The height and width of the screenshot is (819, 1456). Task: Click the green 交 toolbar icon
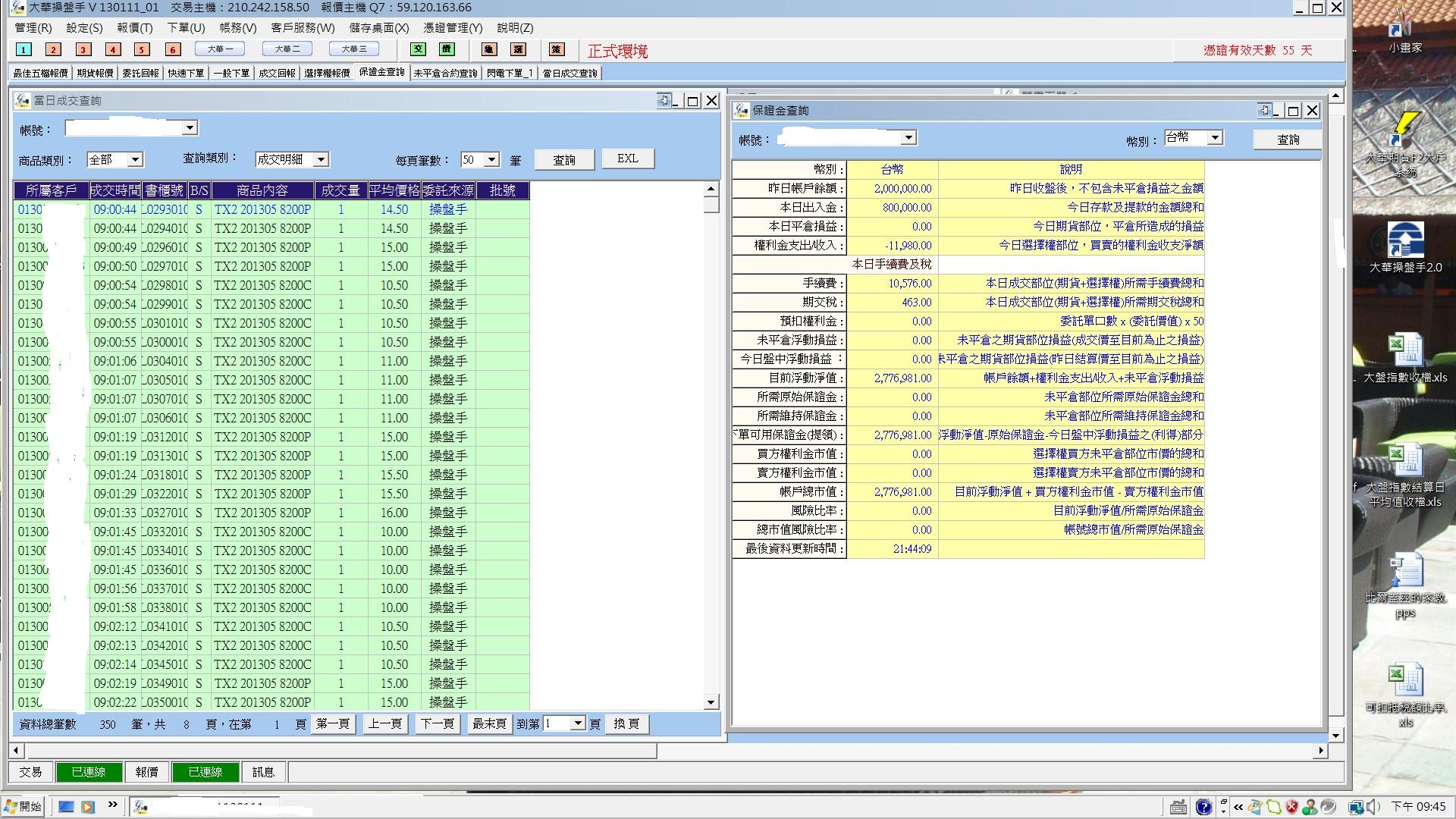418,49
